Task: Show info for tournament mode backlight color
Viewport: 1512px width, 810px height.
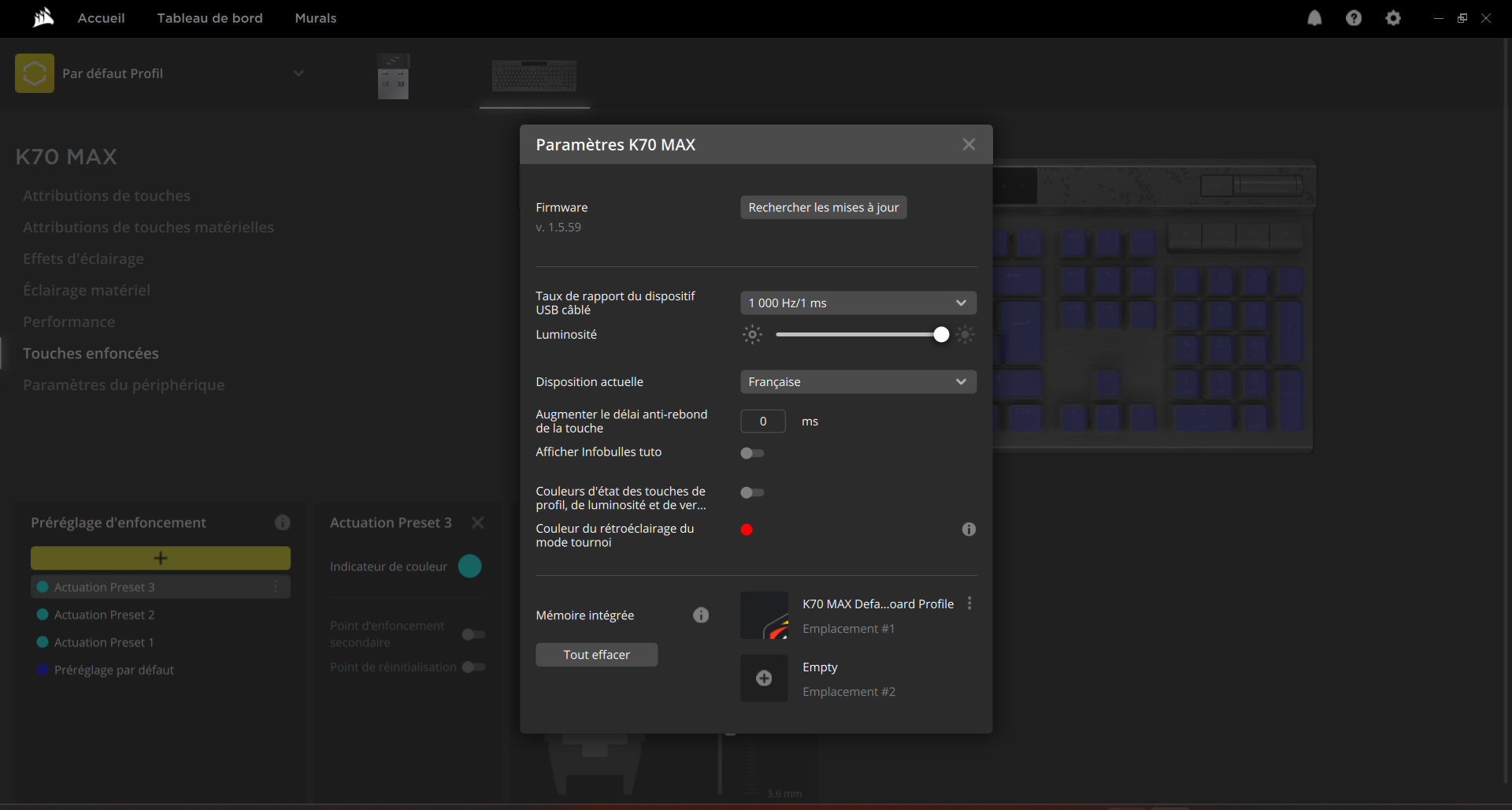Action: [969, 529]
